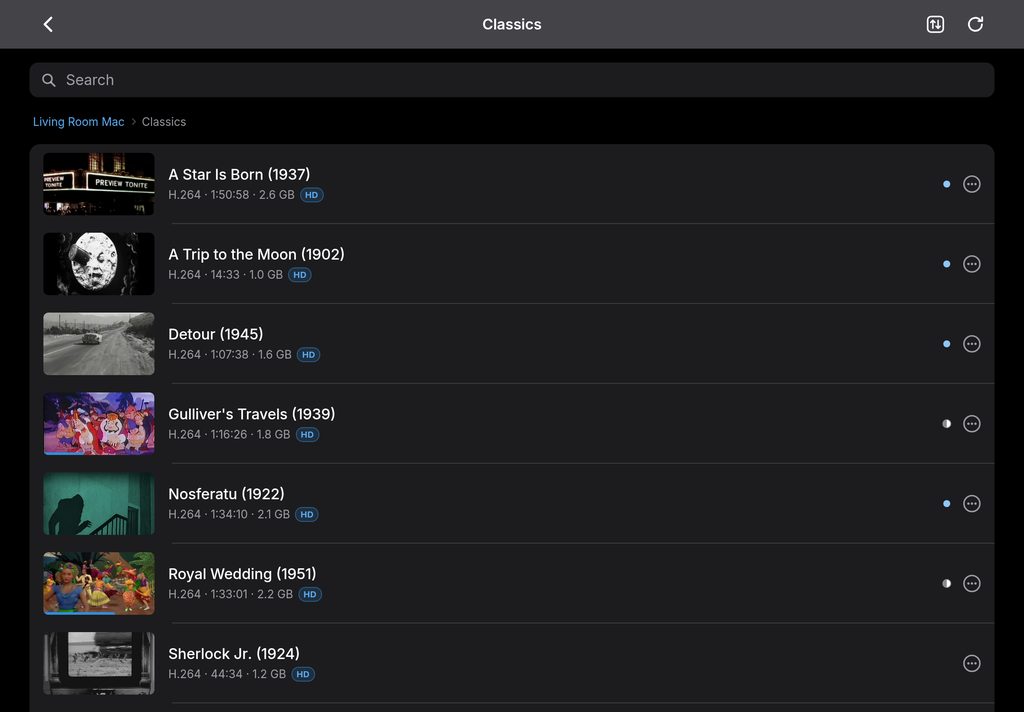
Task: Open the A Star Is Born thumbnail
Action: 99,184
